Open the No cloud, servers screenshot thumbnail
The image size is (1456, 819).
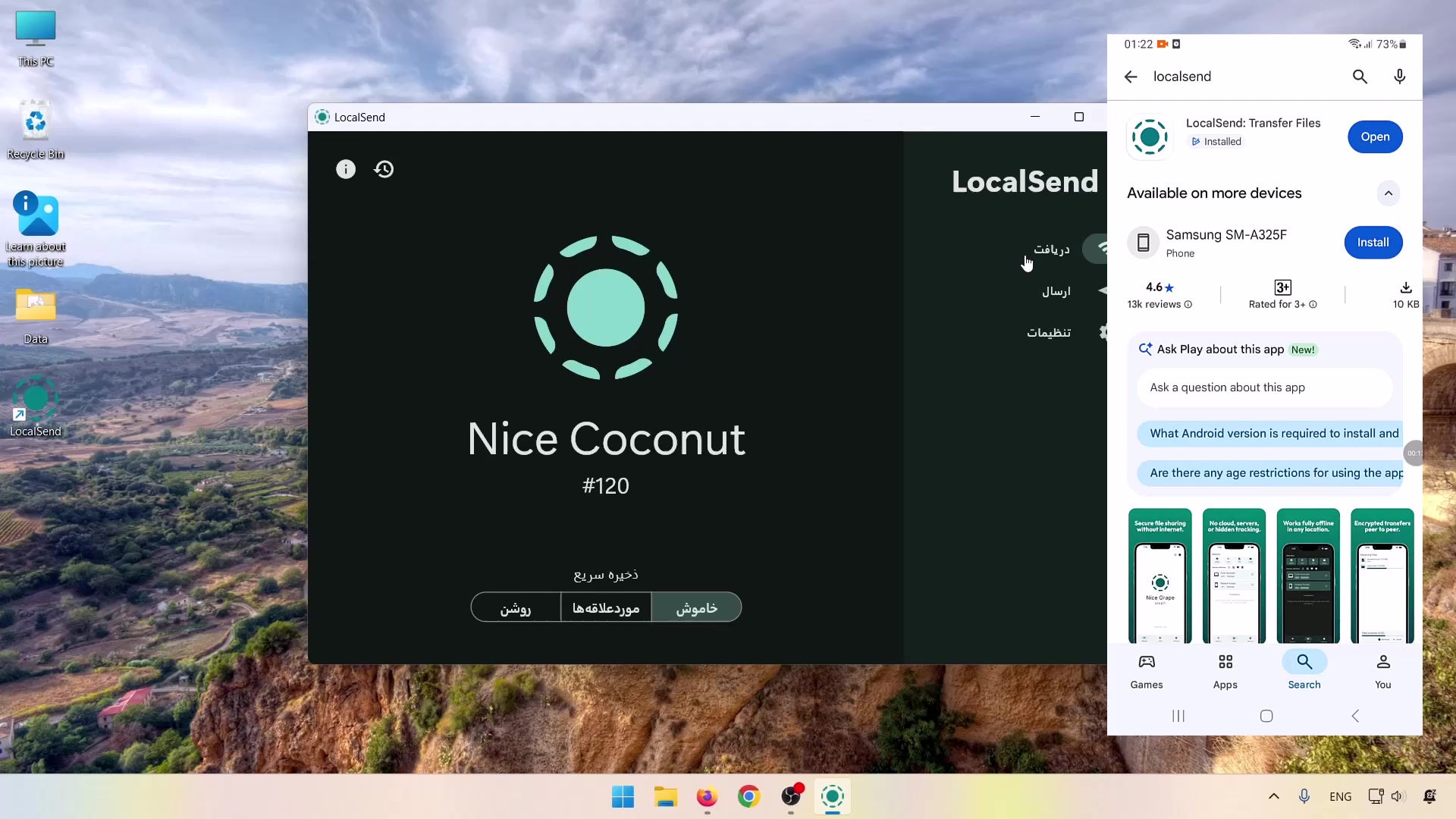pyautogui.click(x=1234, y=576)
